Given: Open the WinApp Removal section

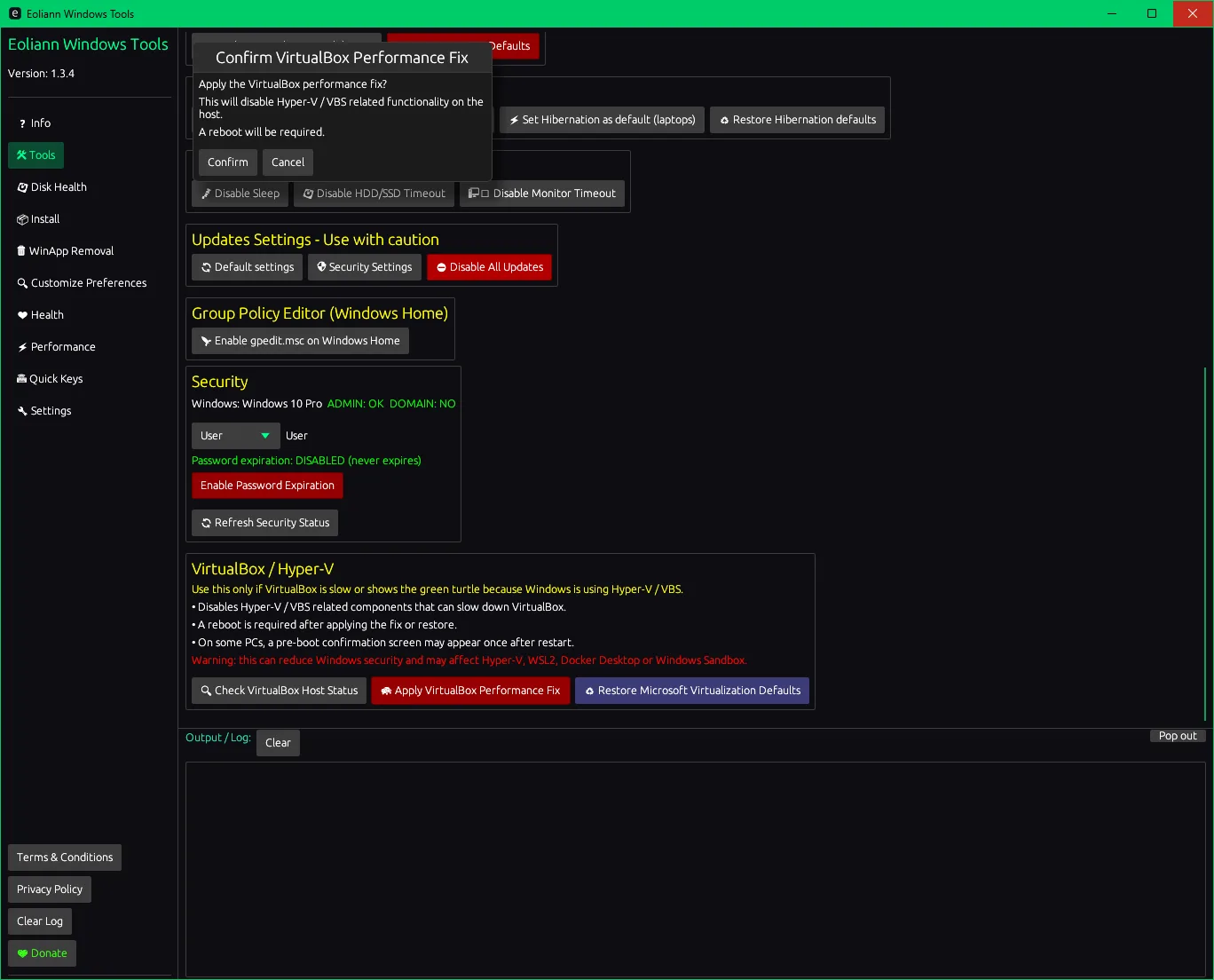Looking at the screenshot, I should tap(65, 251).
